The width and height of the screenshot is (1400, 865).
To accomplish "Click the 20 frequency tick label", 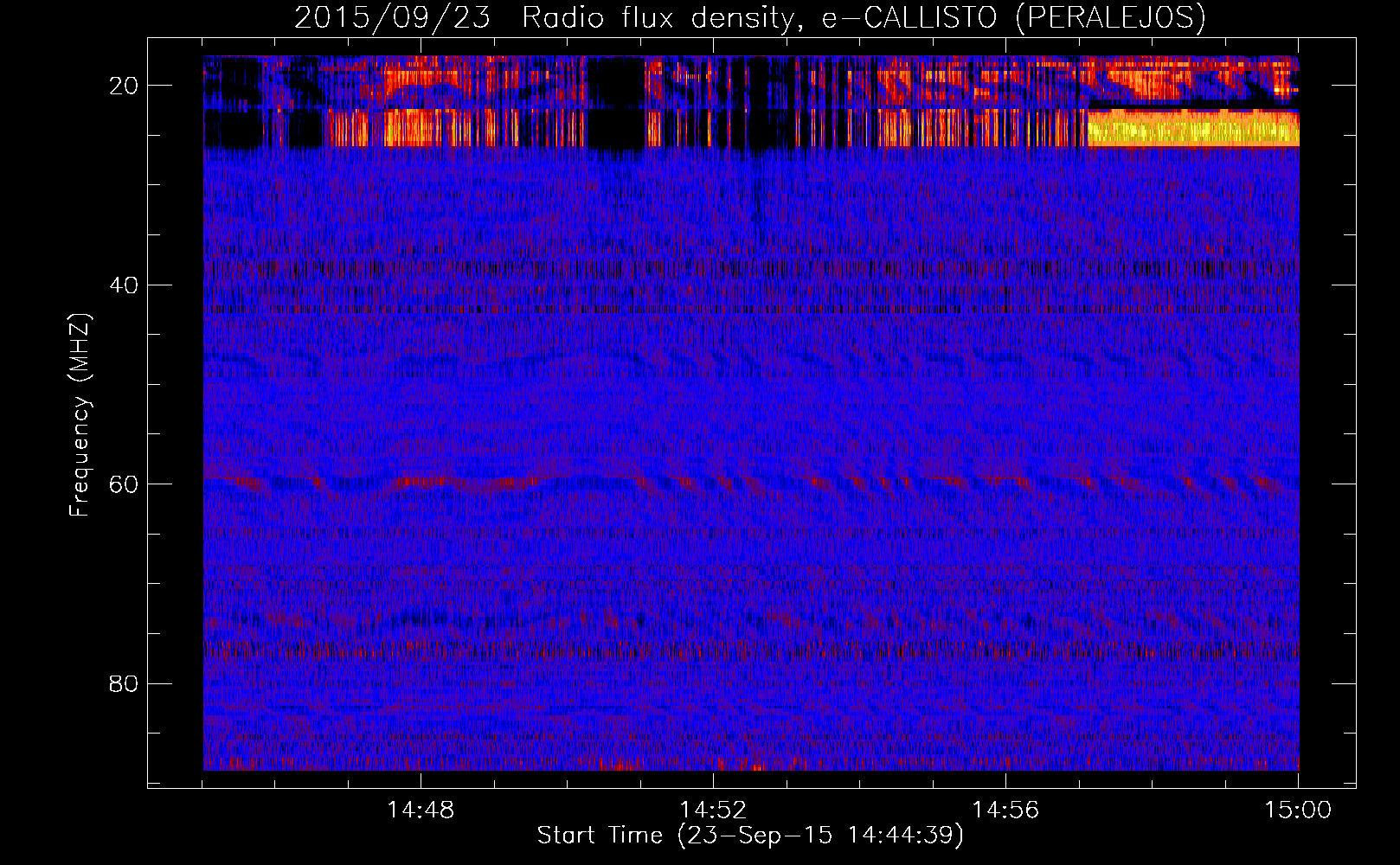I will pyautogui.click(x=125, y=86).
